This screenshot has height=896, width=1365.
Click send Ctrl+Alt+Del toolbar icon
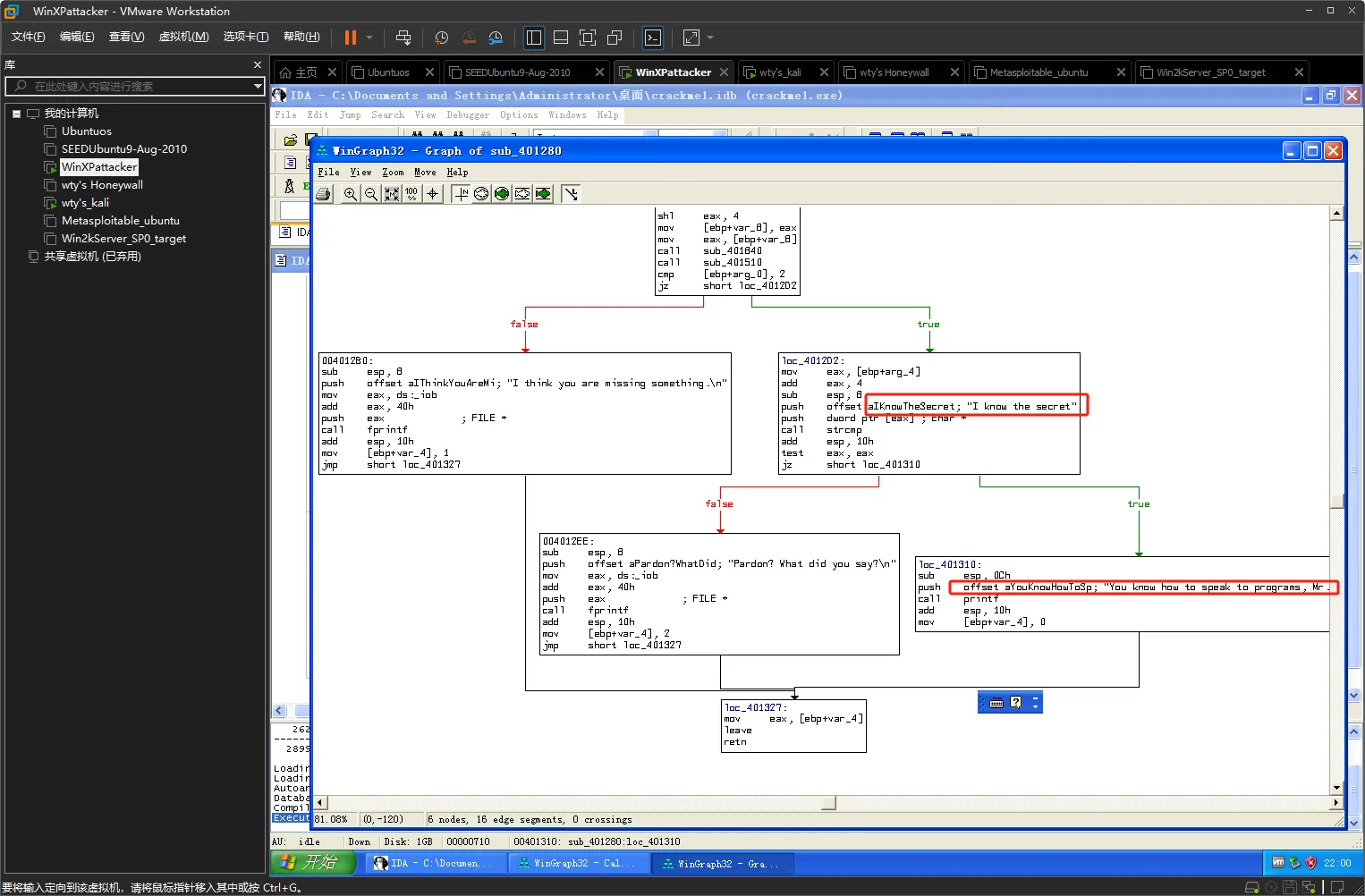403,38
